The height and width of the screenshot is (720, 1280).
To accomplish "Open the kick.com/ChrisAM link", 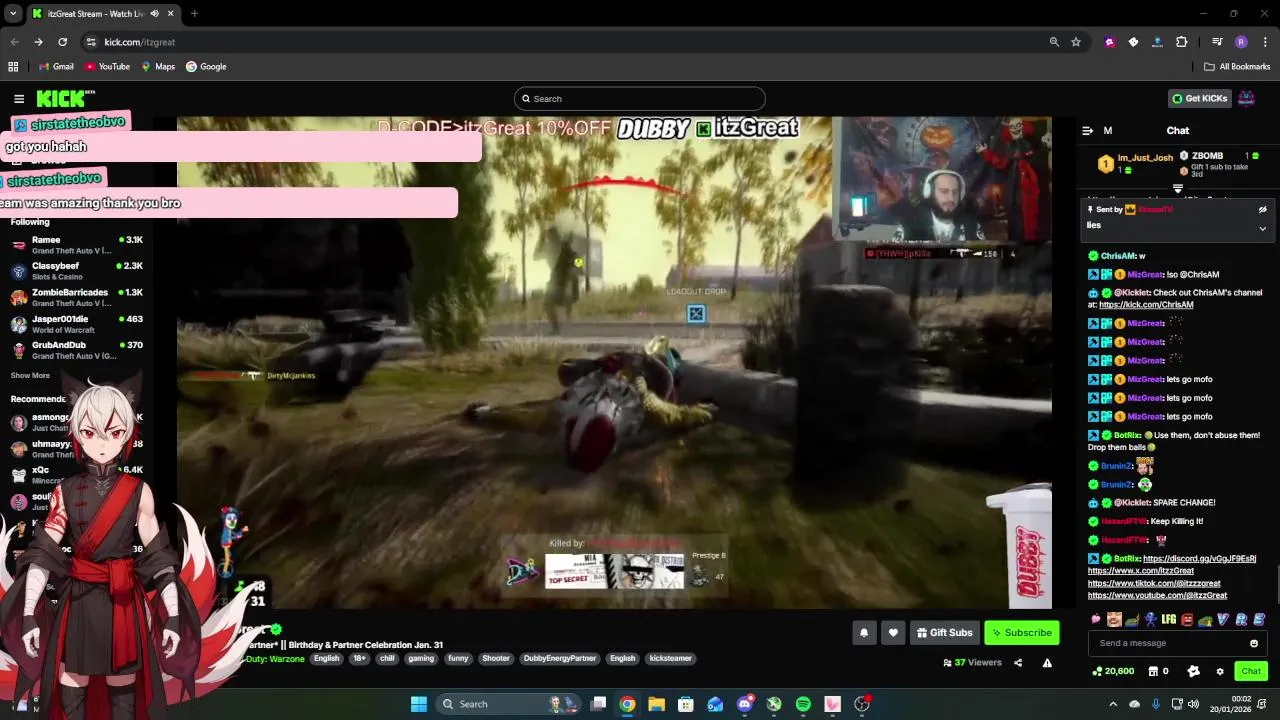I will tap(1146, 304).
